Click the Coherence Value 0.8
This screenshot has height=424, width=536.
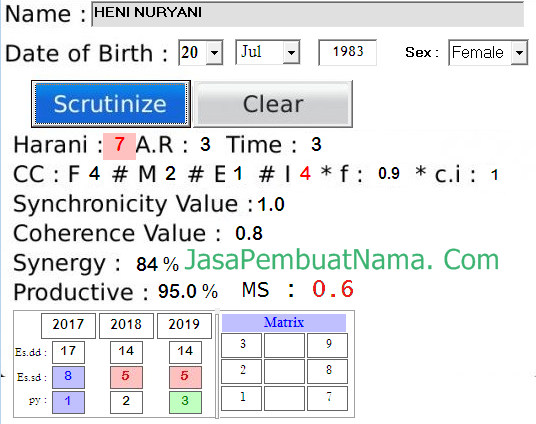(x=249, y=234)
